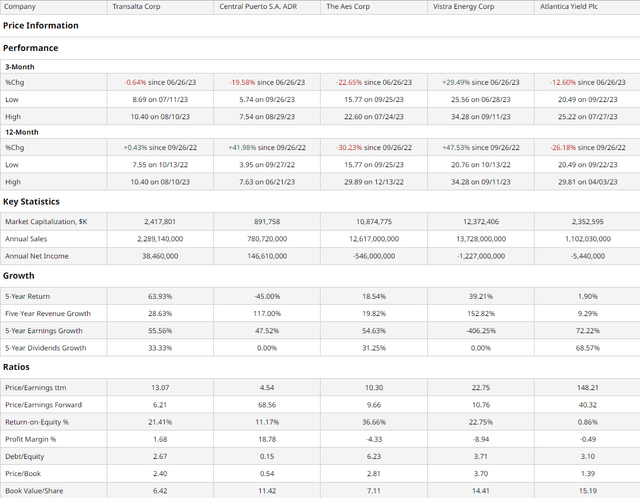Click the Transalta Corp column header
The image size is (640, 498).
click(x=136, y=7)
